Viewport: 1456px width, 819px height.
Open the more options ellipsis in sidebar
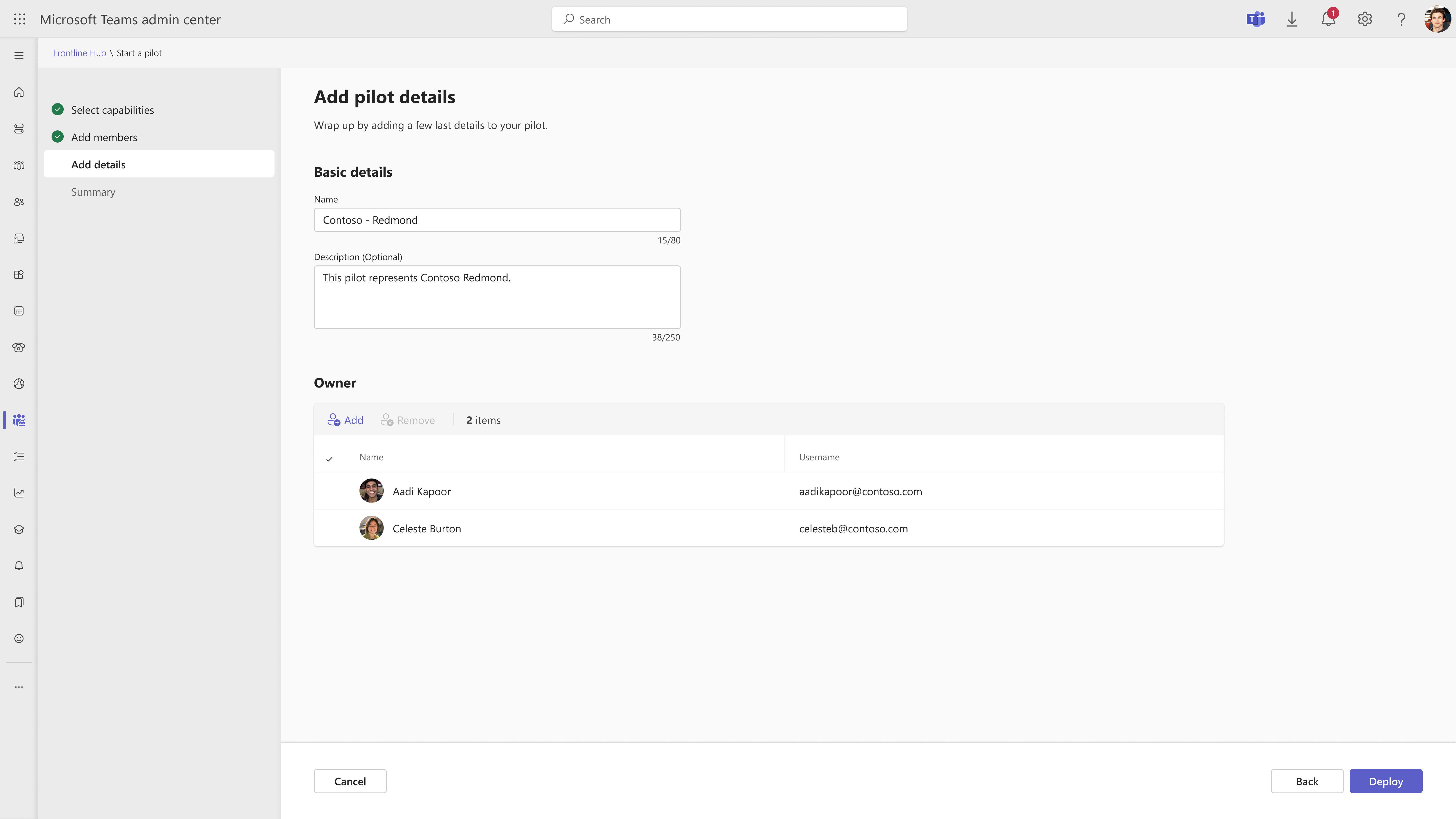[x=19, y=686]
